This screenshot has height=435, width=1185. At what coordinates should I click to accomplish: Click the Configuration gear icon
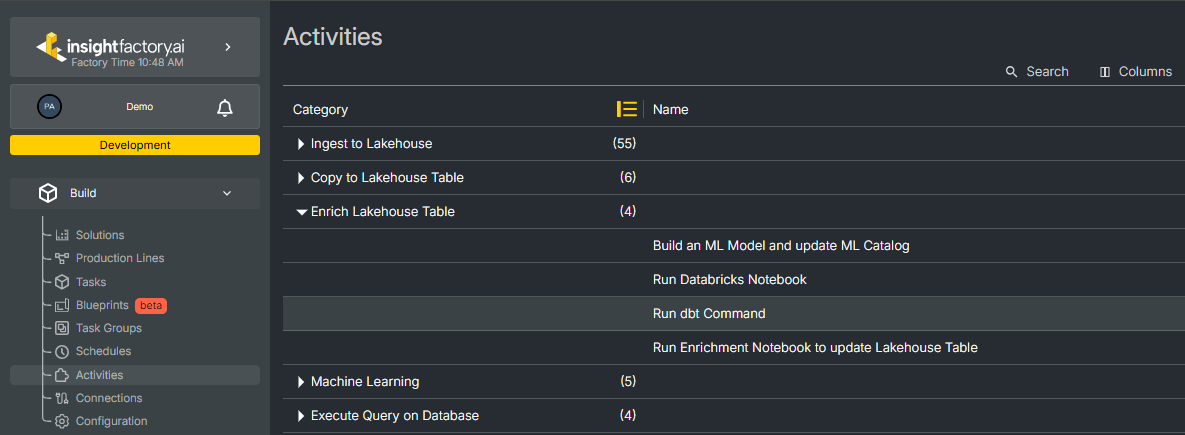pos(62,421)
